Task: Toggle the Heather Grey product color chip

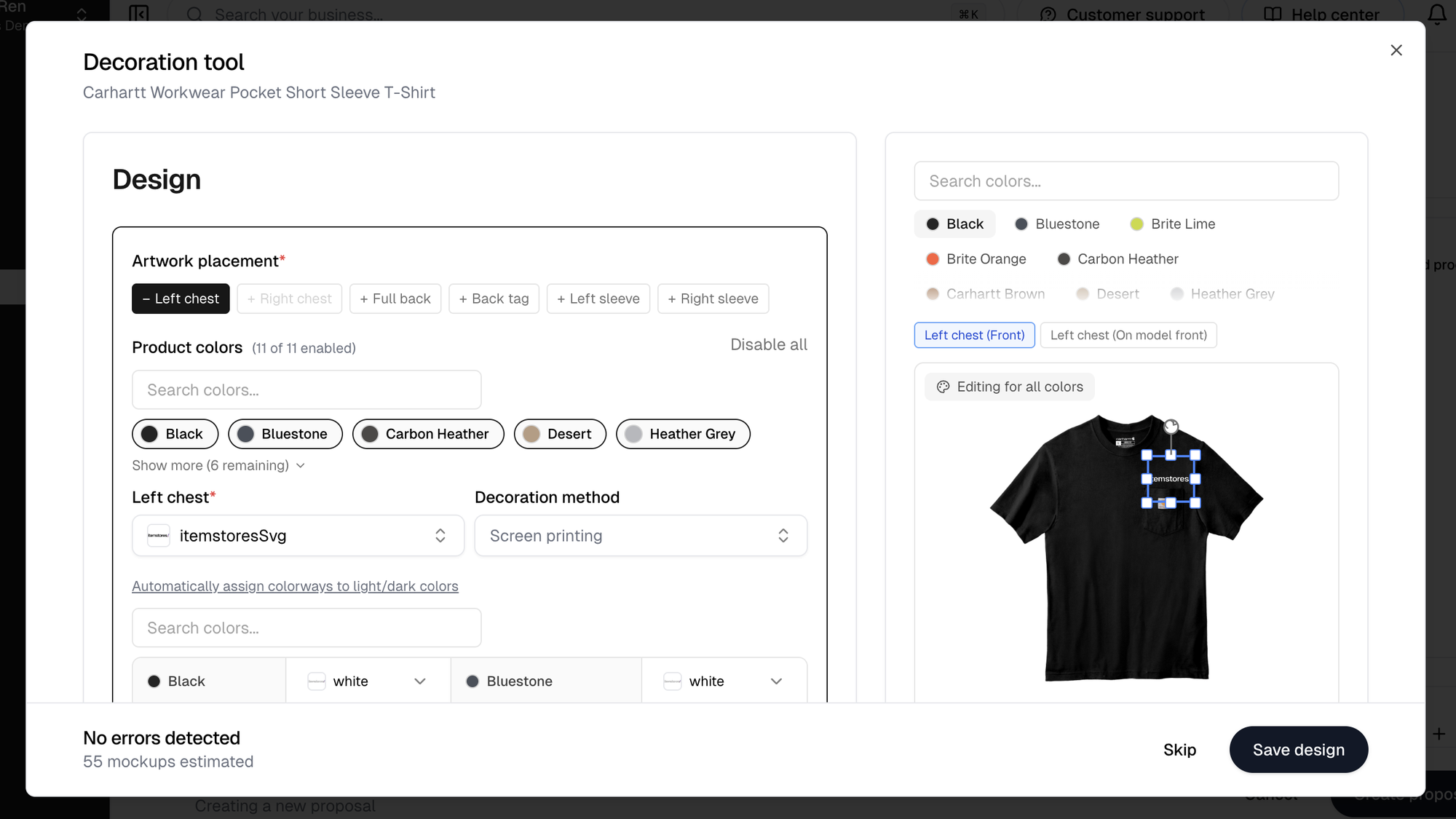Action: coord(683,434)
